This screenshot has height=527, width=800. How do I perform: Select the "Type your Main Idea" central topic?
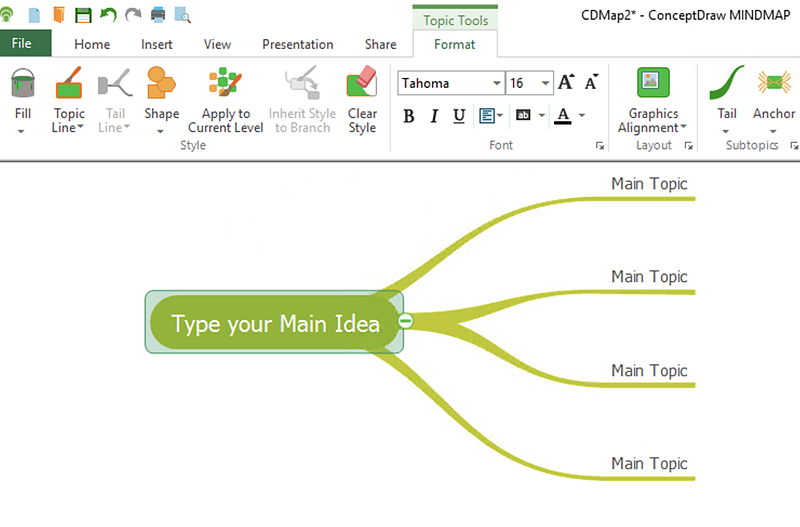[x=274, y=322]
